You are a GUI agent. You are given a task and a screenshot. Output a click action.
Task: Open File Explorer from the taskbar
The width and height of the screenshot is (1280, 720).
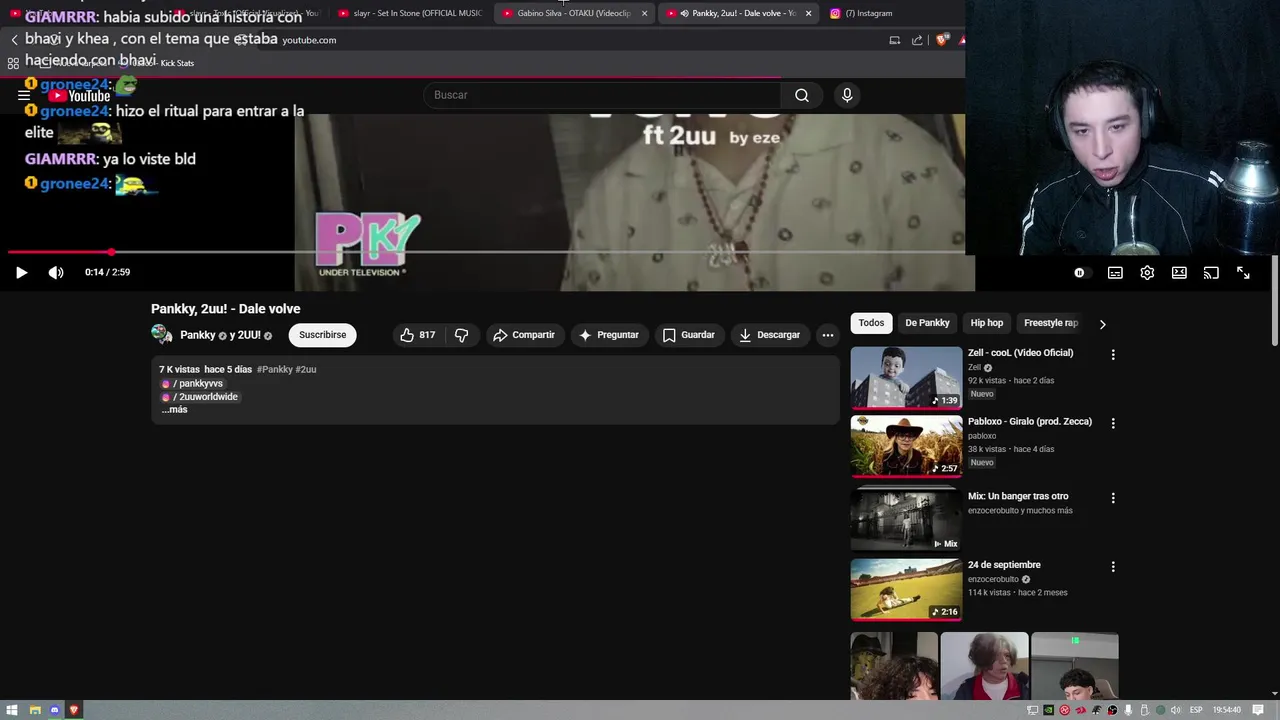point(35,710)
